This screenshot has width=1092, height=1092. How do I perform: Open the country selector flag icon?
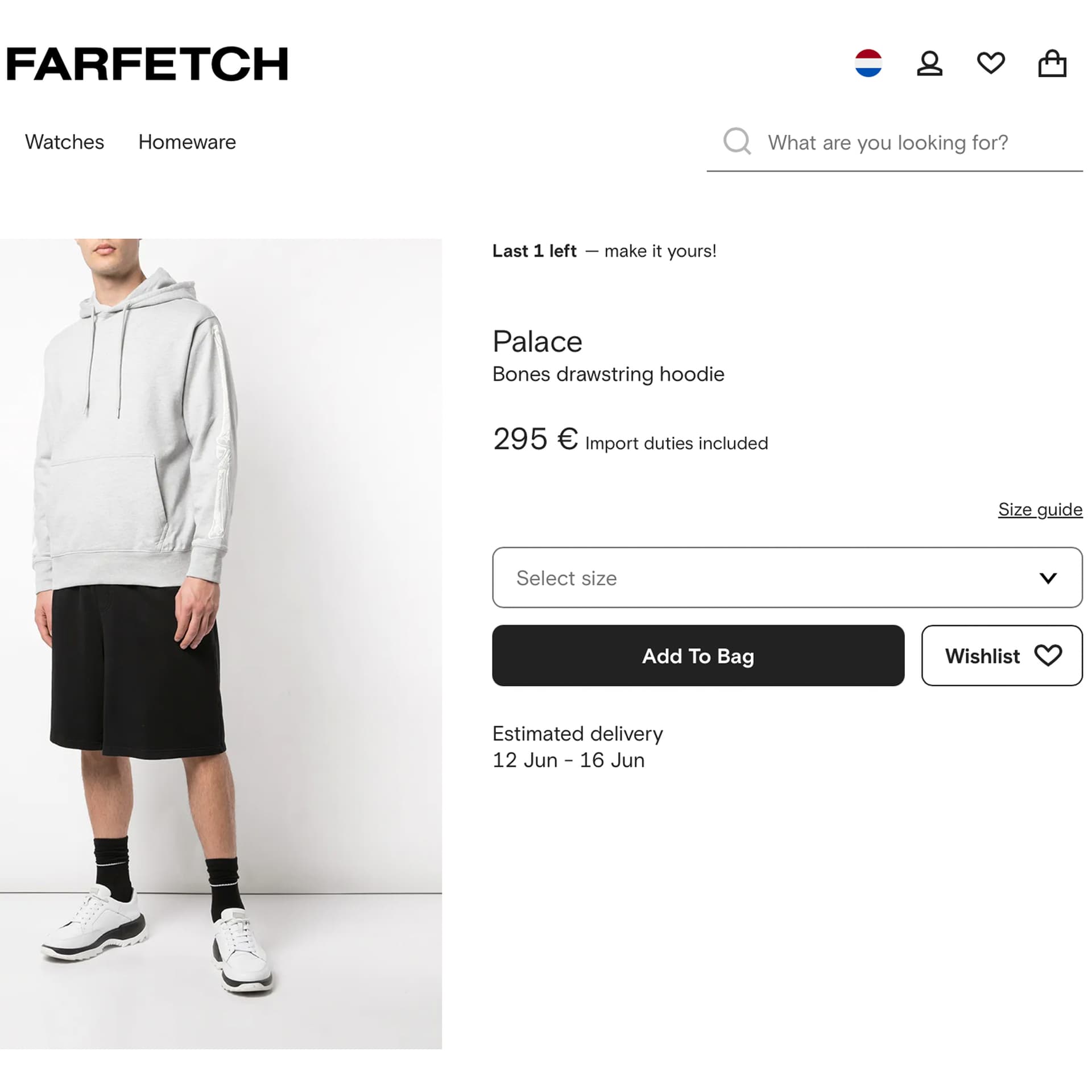(869, 64)
